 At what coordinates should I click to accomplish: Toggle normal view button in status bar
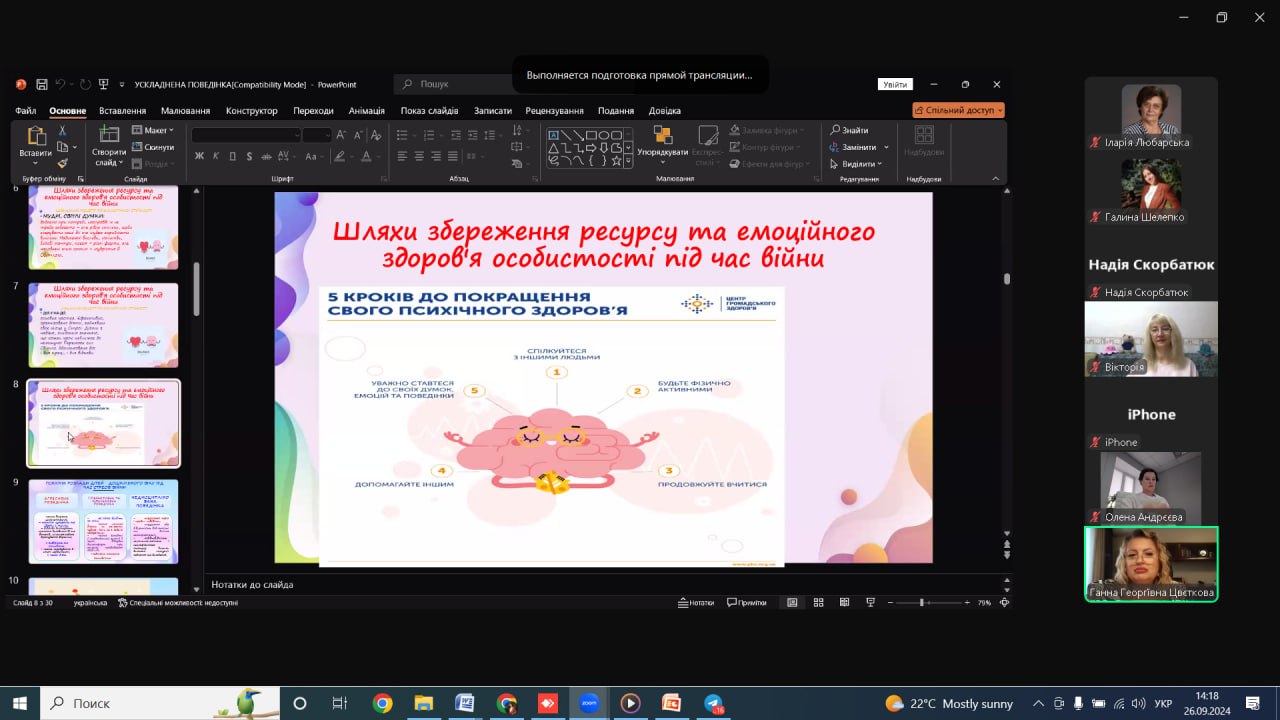point(792,603)
